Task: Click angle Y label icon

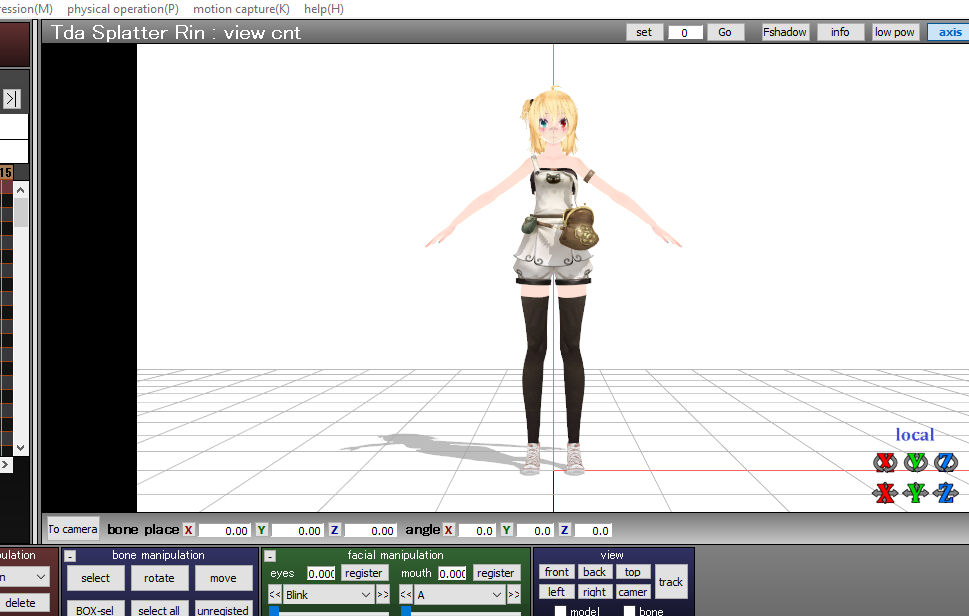Action: click(506, 530)
